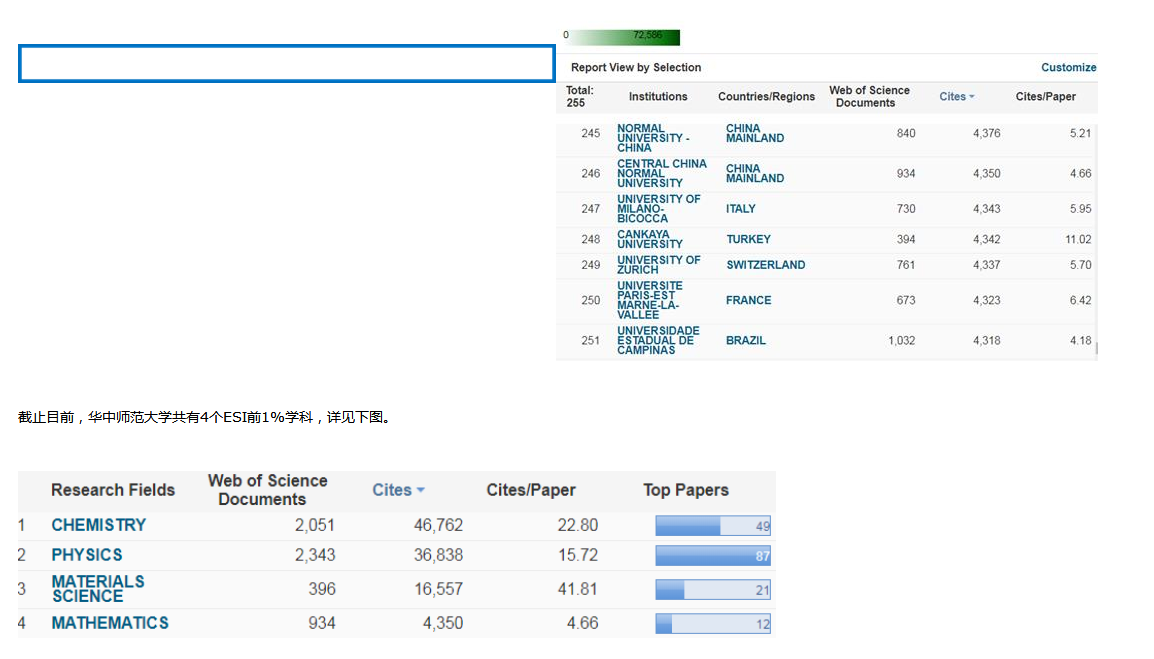Viewport: 1154px width, 659px height.
Task: Open Central China Normal University institution link
Action: 661,173
